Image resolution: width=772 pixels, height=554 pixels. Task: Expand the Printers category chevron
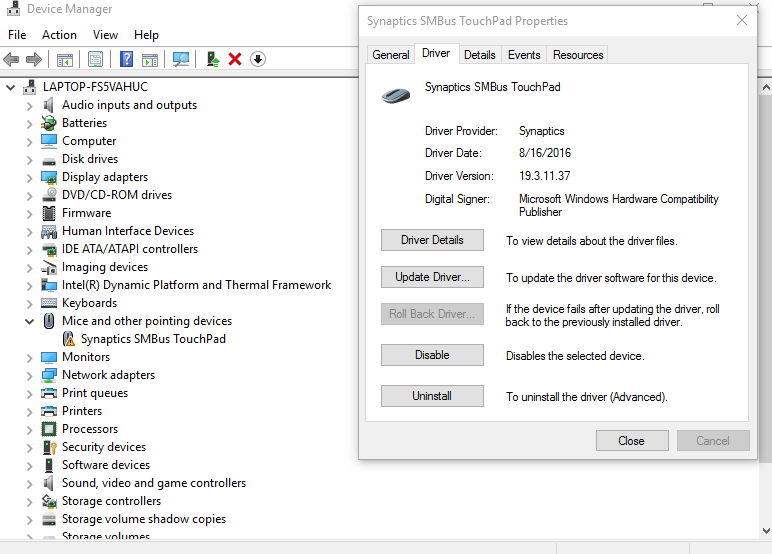point(30,412)
